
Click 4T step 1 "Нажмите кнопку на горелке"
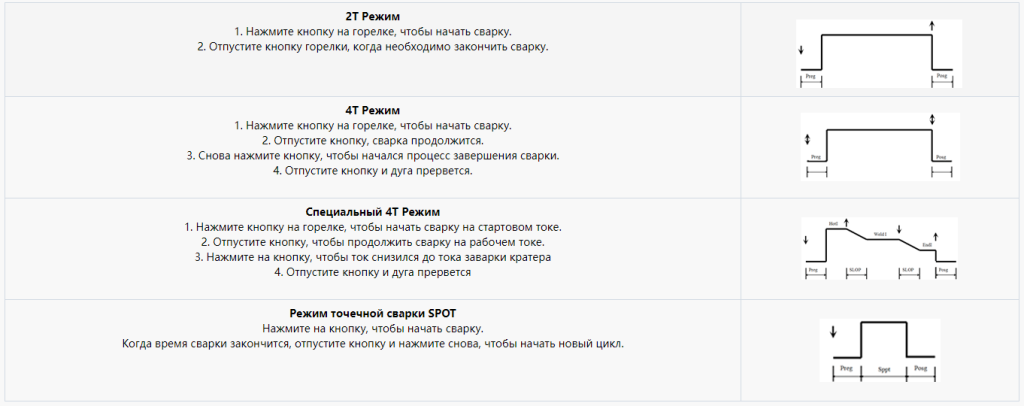(373, 125)
